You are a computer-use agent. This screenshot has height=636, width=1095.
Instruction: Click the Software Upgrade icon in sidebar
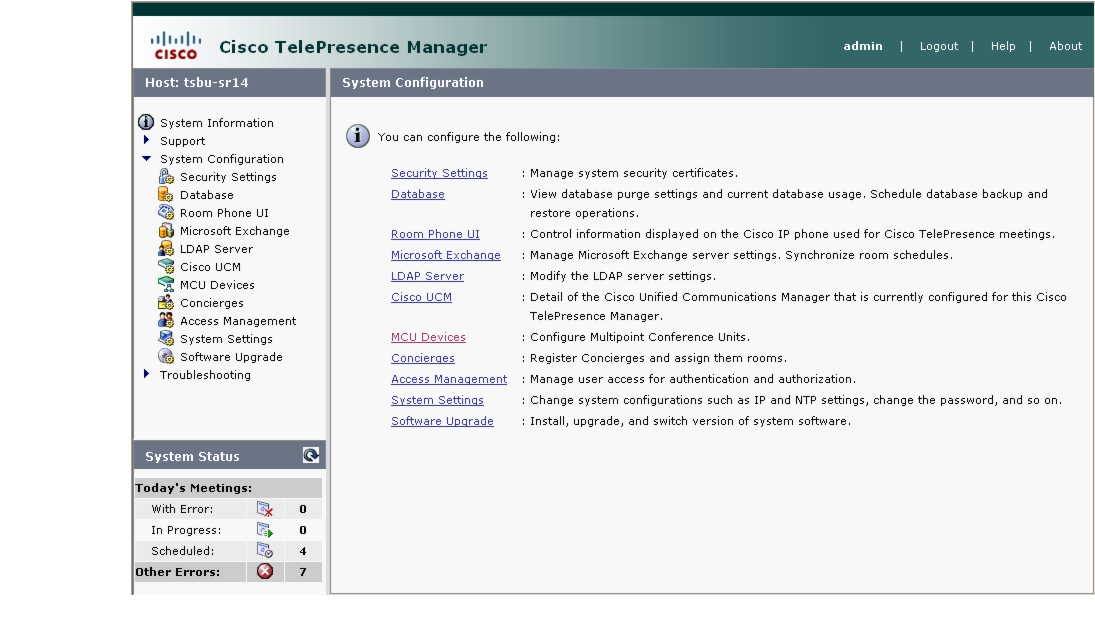[166, 356]
